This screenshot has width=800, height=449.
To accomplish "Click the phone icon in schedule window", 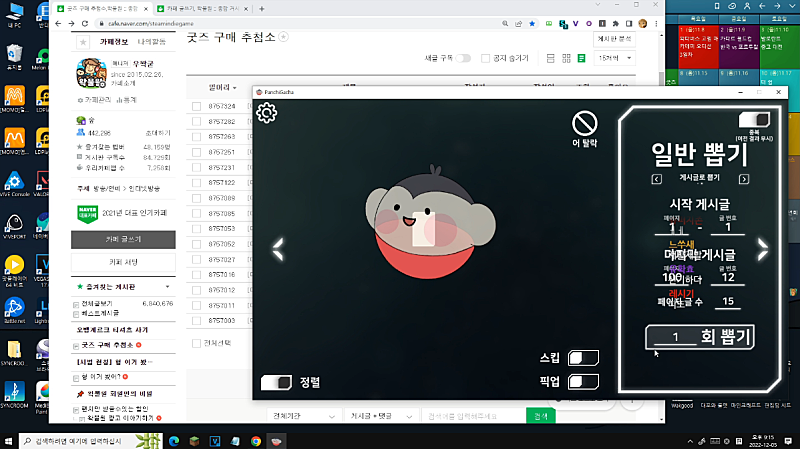I will [x=717, y=6].
